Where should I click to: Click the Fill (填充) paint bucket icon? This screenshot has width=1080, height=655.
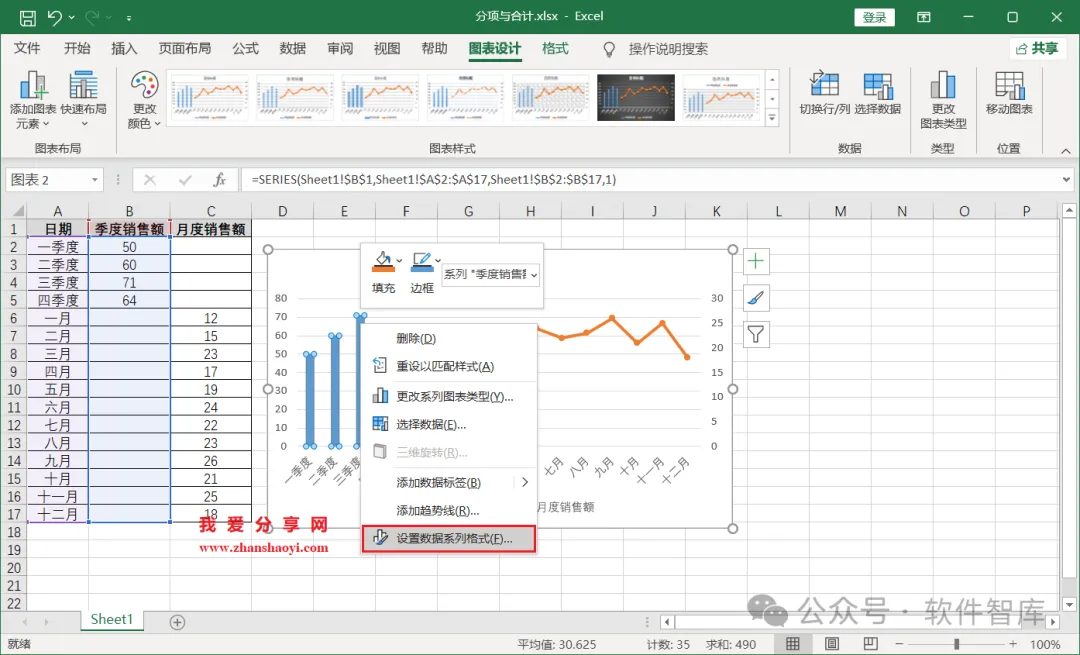point(382,262)
